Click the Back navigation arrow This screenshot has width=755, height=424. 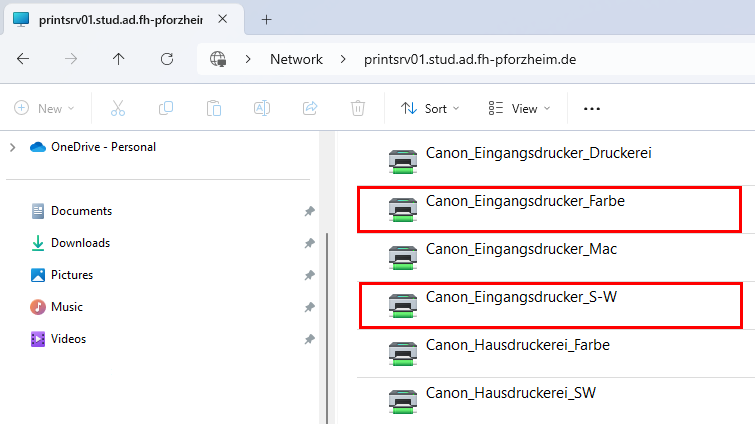coord(23,59)
